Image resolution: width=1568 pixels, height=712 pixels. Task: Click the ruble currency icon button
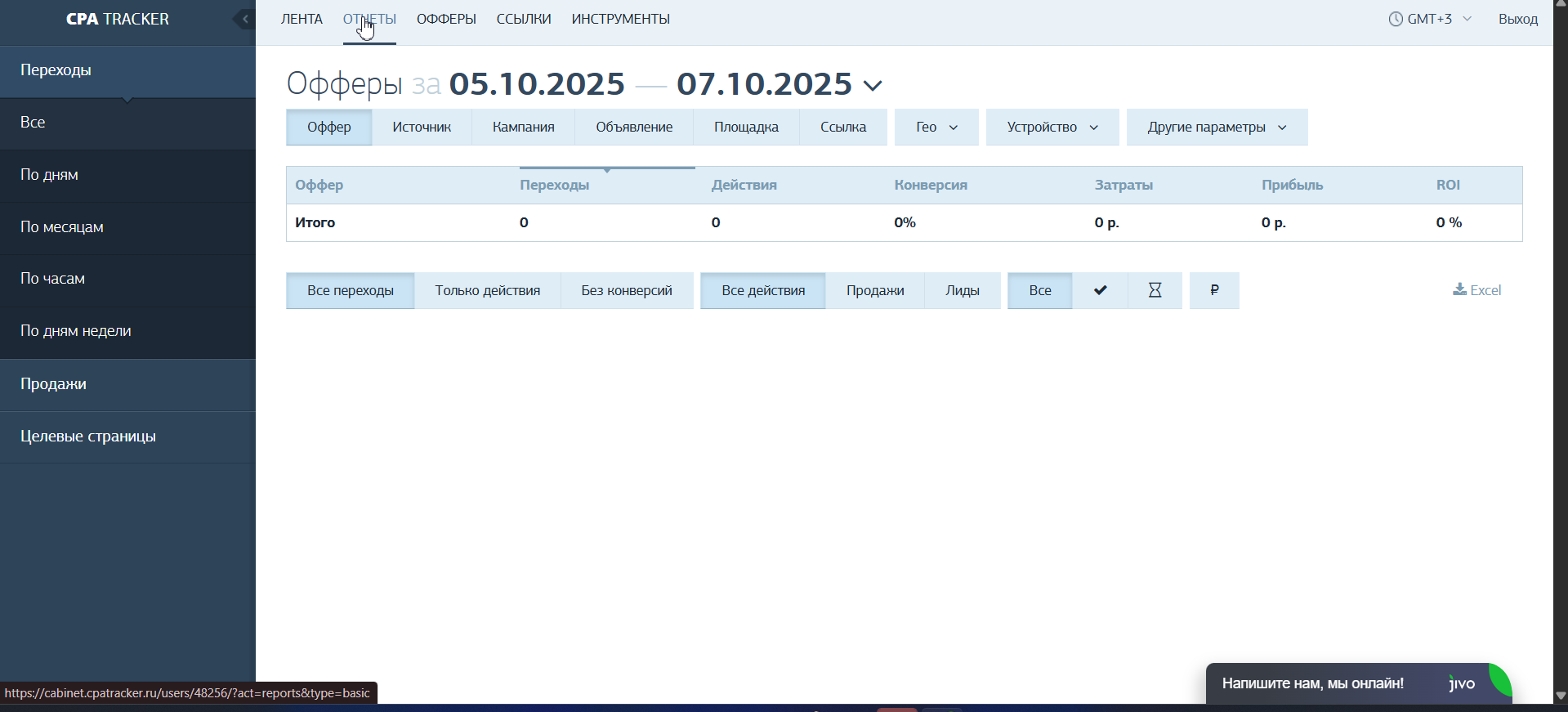click(1214, 290)
